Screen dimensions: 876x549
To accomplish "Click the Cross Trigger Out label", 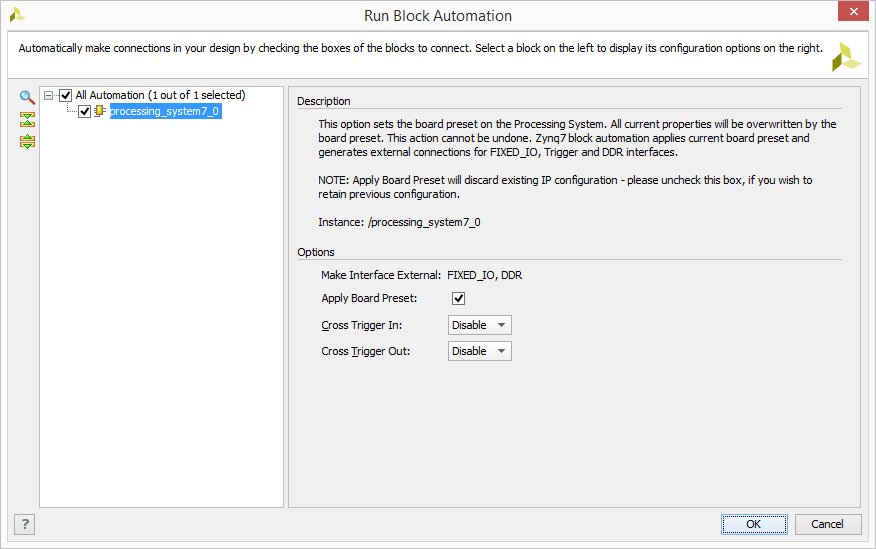I will 365,352.
